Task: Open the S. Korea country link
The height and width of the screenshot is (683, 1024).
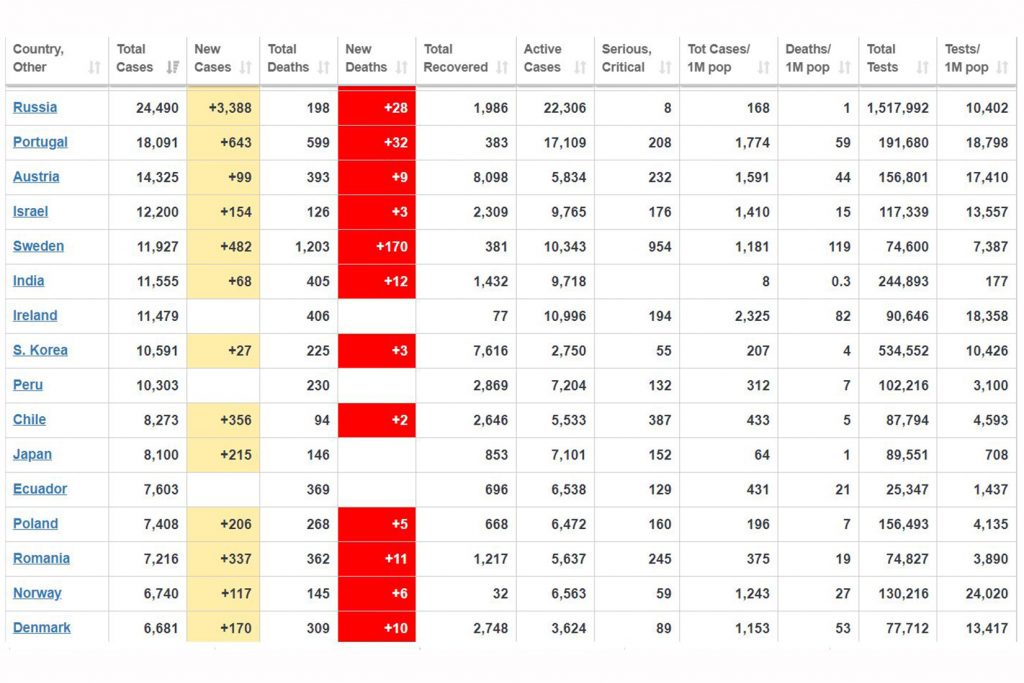Action: click(40, 350)
